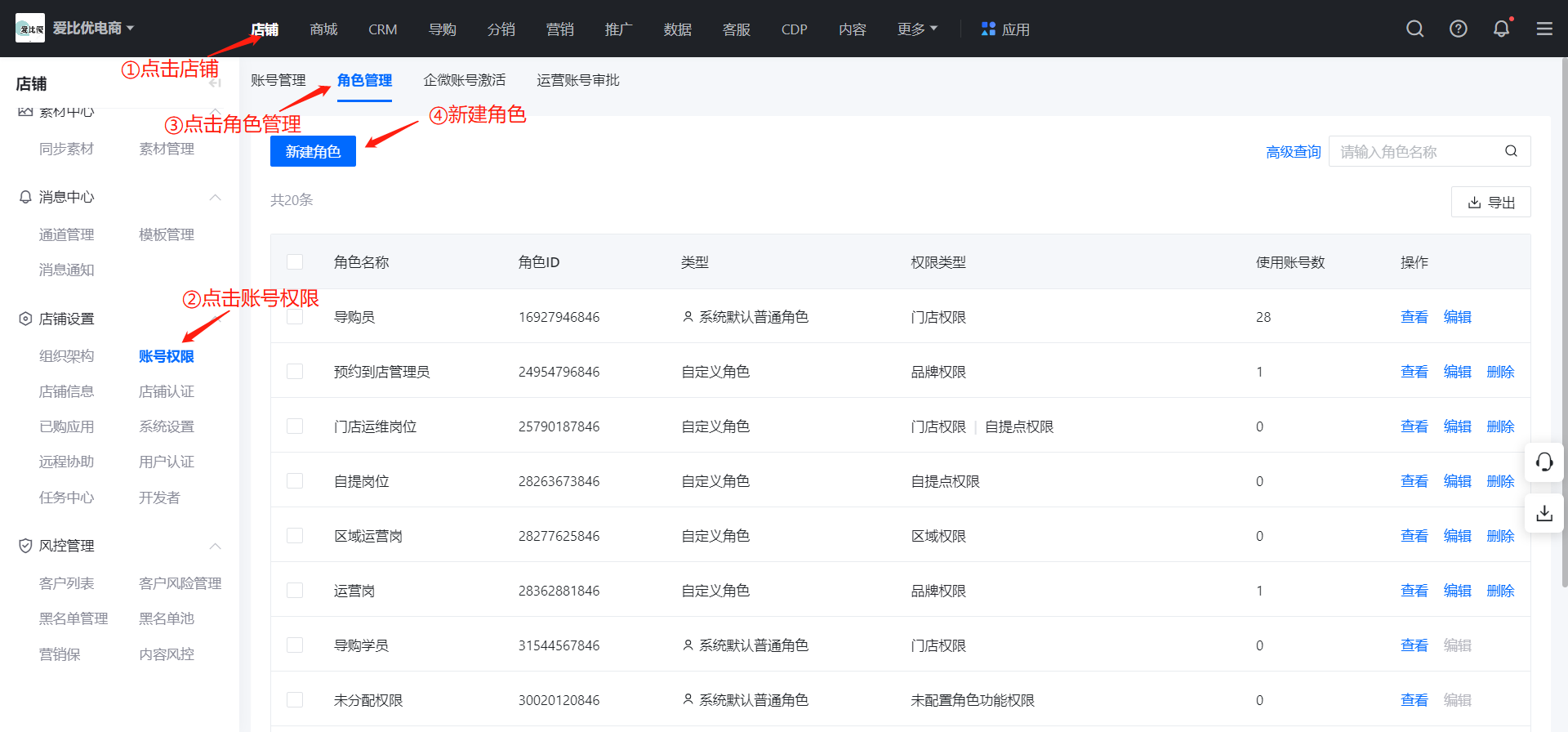The height and width of the screenshot is (732, 1568).
Task: Click the 导出 export button
Action: pyautogui.click(x=1490, y=202)
